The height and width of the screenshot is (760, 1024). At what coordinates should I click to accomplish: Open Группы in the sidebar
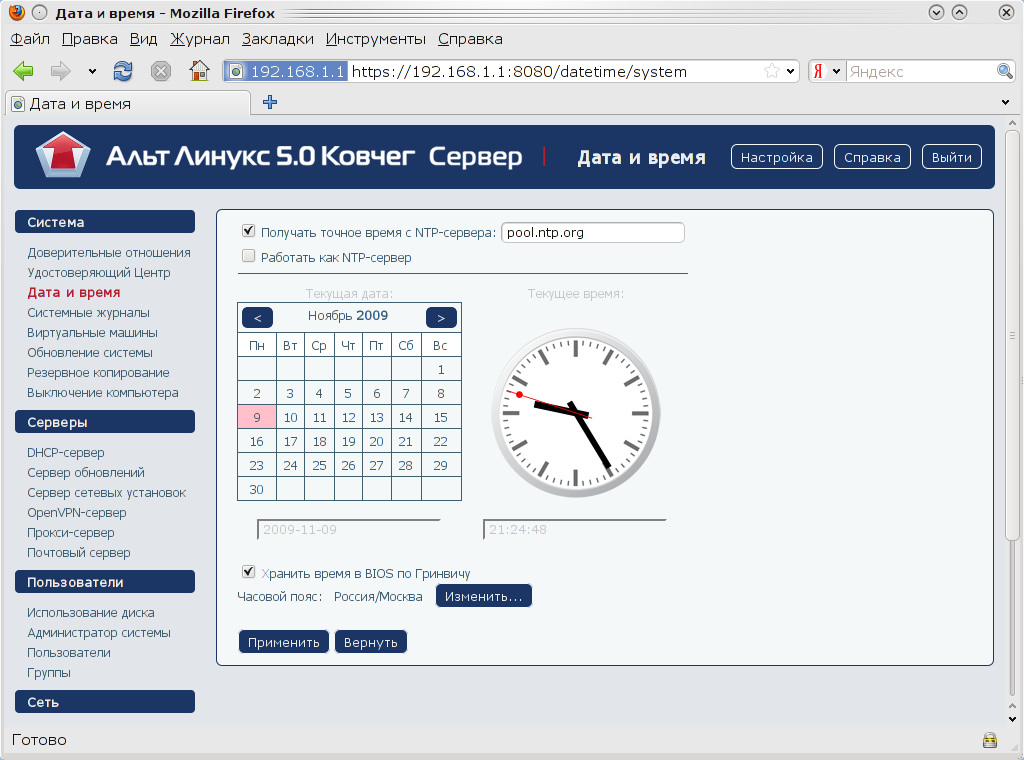pyautogui.click(x=48, y=673)
